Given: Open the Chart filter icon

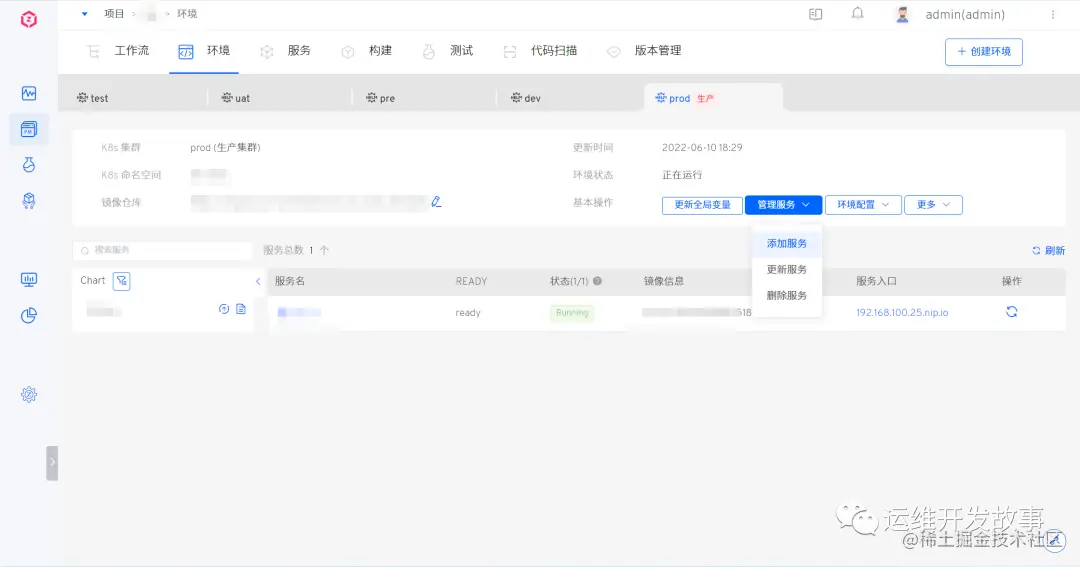Looking at the screenshot, I should [x=121, y=280].
